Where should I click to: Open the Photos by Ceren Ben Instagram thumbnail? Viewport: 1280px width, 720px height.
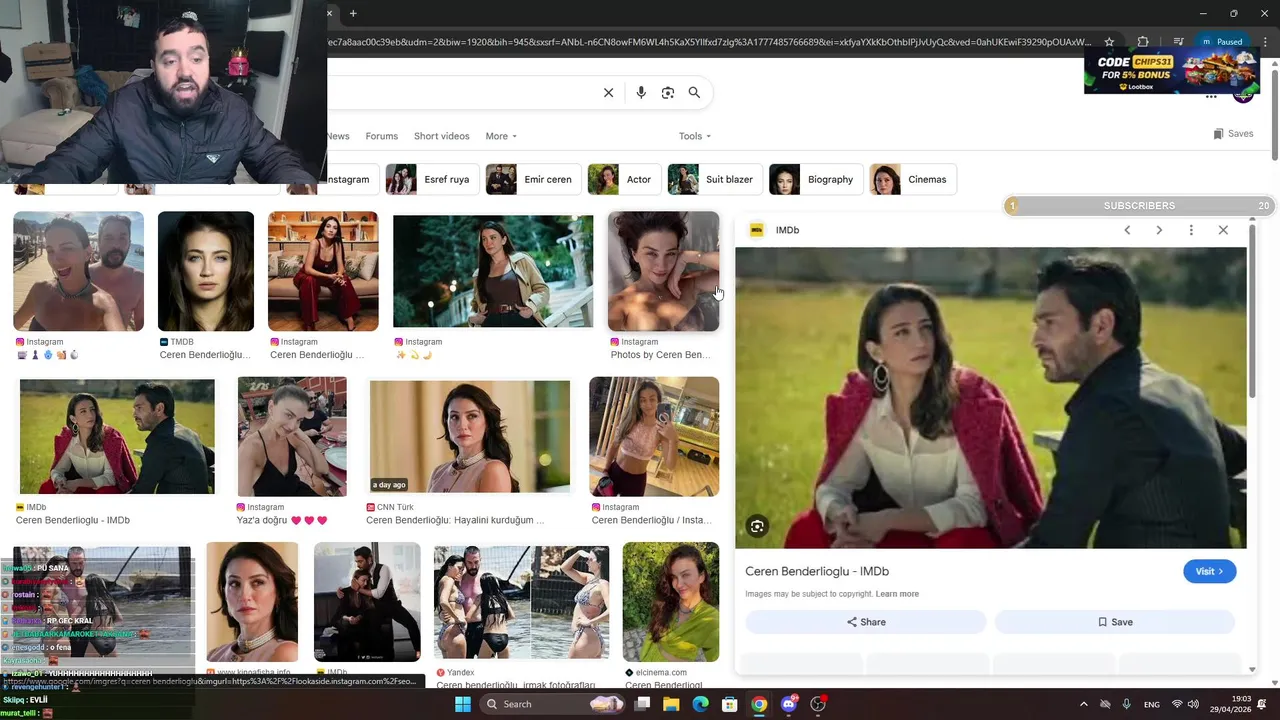[x=663, y=271]
